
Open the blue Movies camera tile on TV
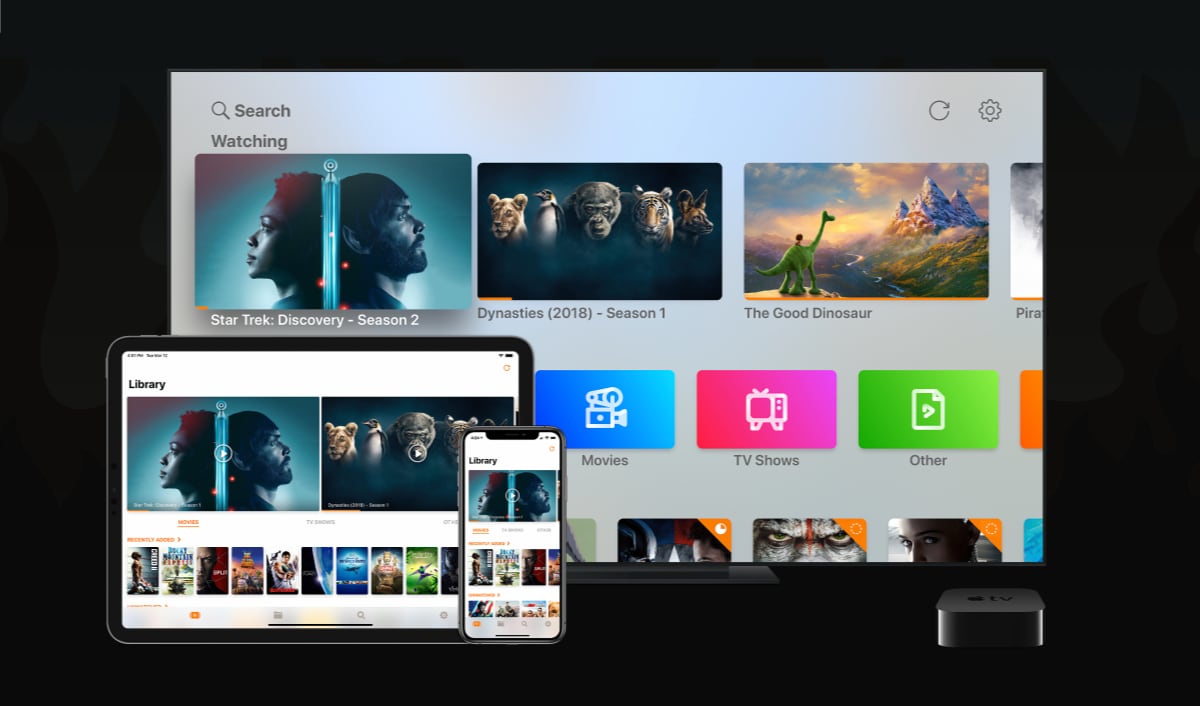[x=605, y=409]
